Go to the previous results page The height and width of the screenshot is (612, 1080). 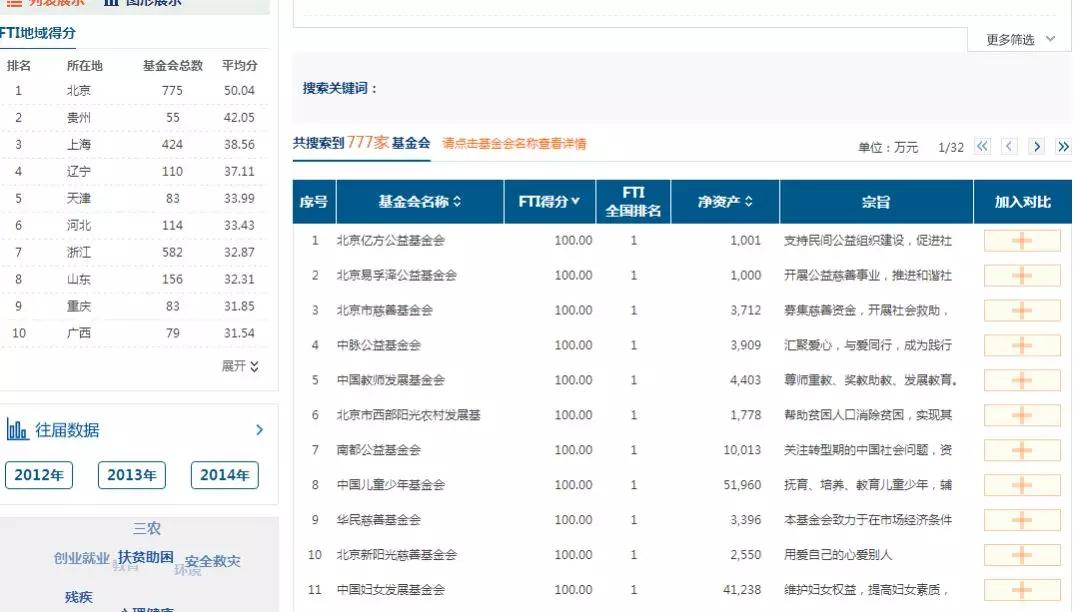pos(1009,147)
